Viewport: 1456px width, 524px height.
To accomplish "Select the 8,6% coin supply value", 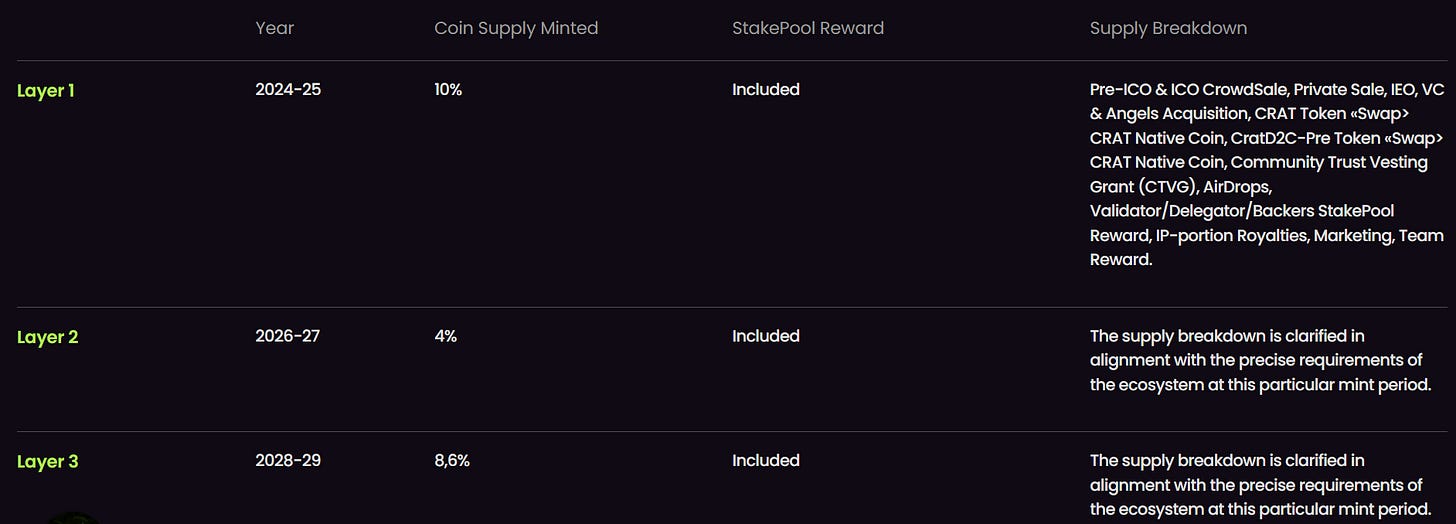I will [x=452, y=461].
